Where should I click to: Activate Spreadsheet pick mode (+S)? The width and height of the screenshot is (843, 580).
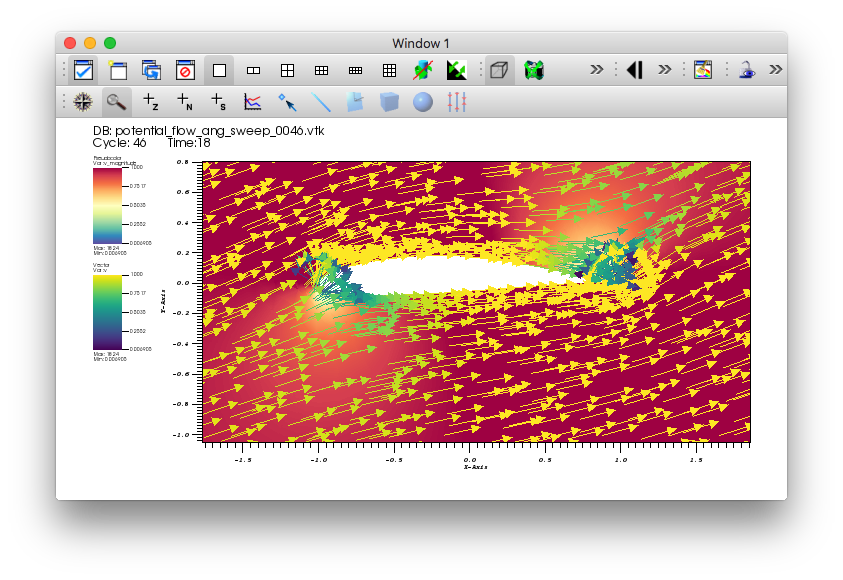click(218, 102)
